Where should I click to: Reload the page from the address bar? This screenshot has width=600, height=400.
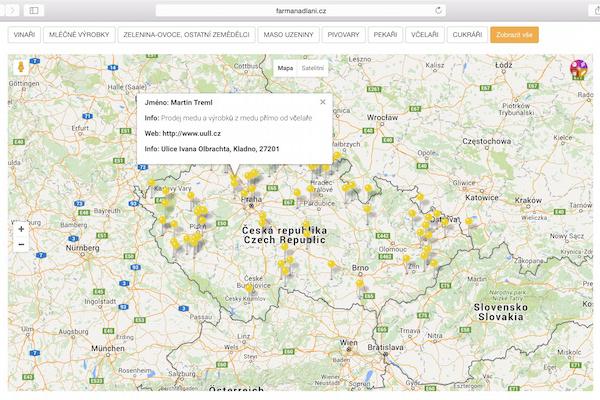click(x=439, y=9)
